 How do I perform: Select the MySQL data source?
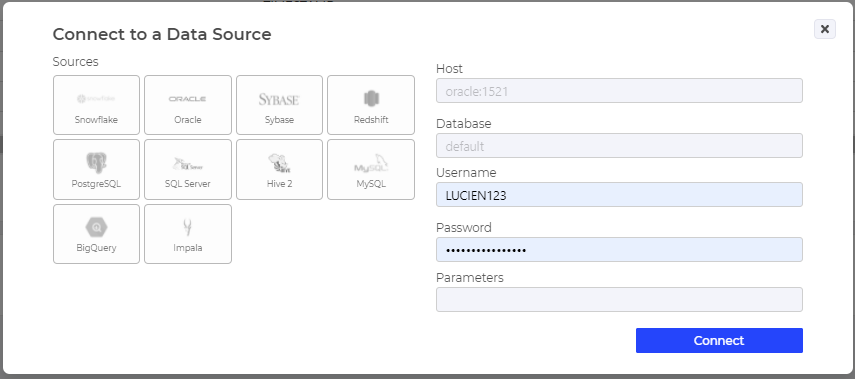(x=371, y=170)
